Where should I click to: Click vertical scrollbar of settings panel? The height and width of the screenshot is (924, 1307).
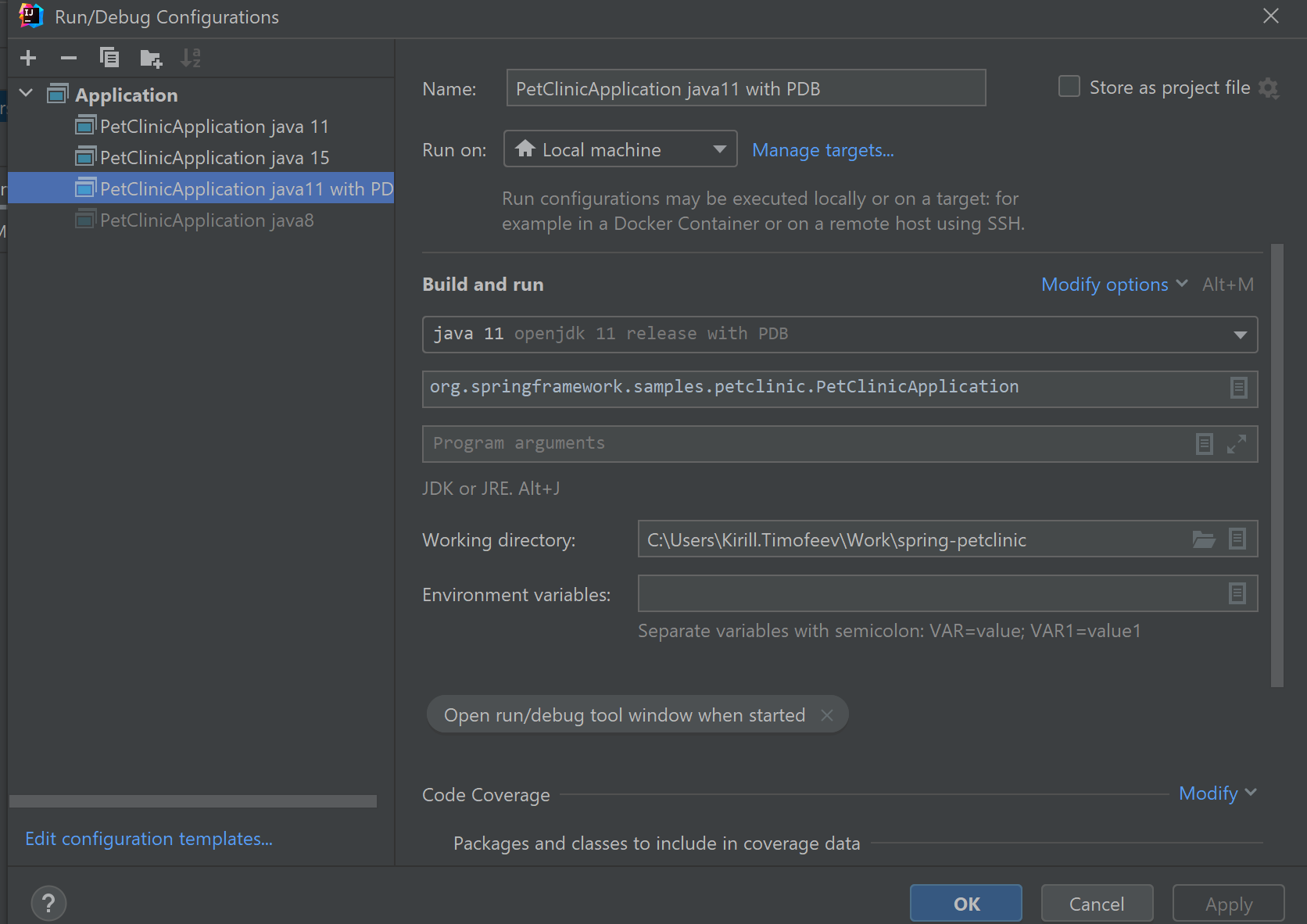click(1277, 466)
